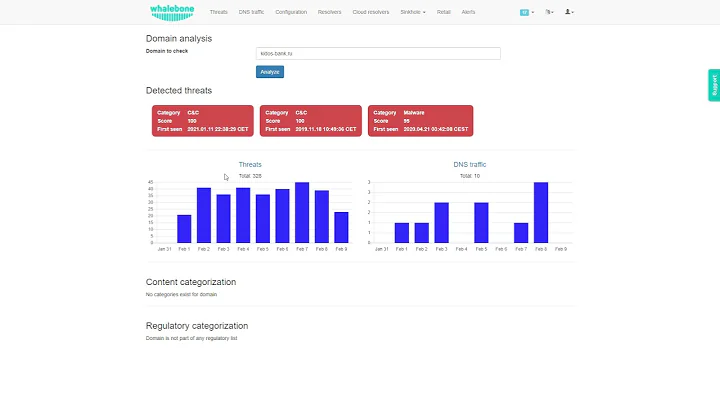Click the Content categorization heading
This screenshot has width=720, height=404.
coord(191,282)
